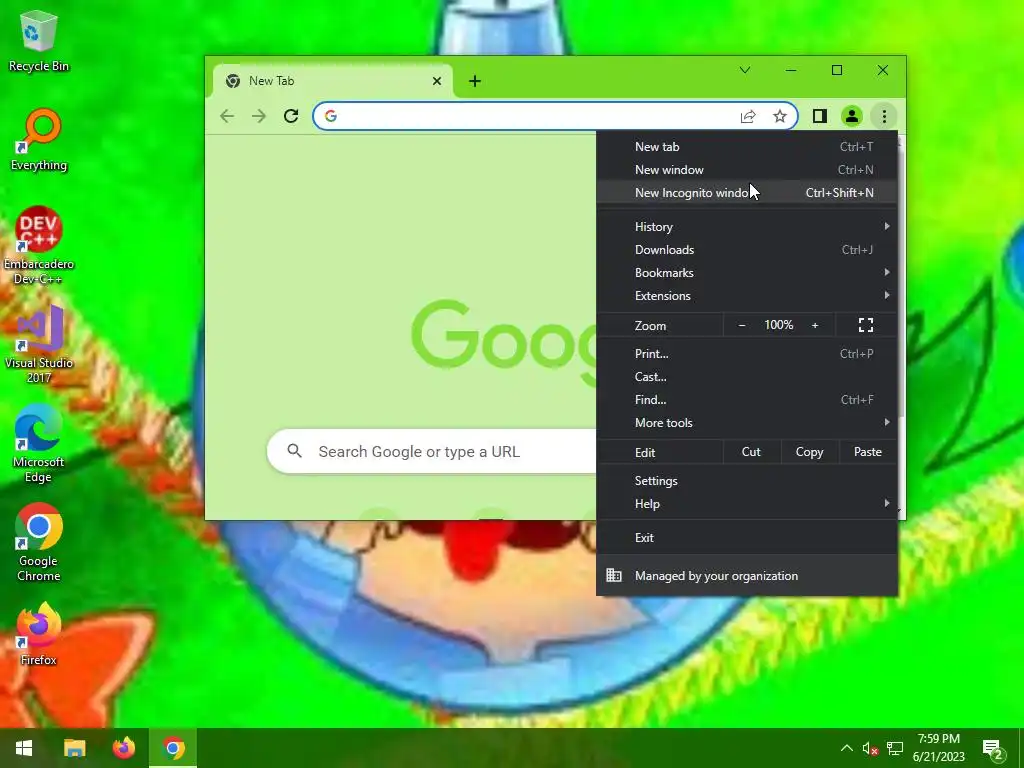Click the Firefox taskbar icon
Image resolution: width=1024 pixels, height=768 pixels.
123,748
